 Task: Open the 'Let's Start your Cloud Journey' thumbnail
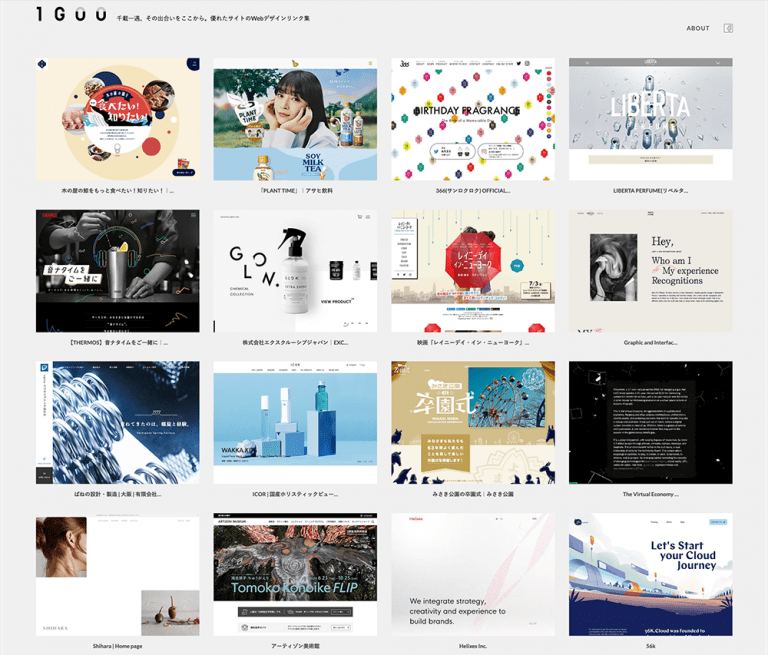tap(650, 575)
